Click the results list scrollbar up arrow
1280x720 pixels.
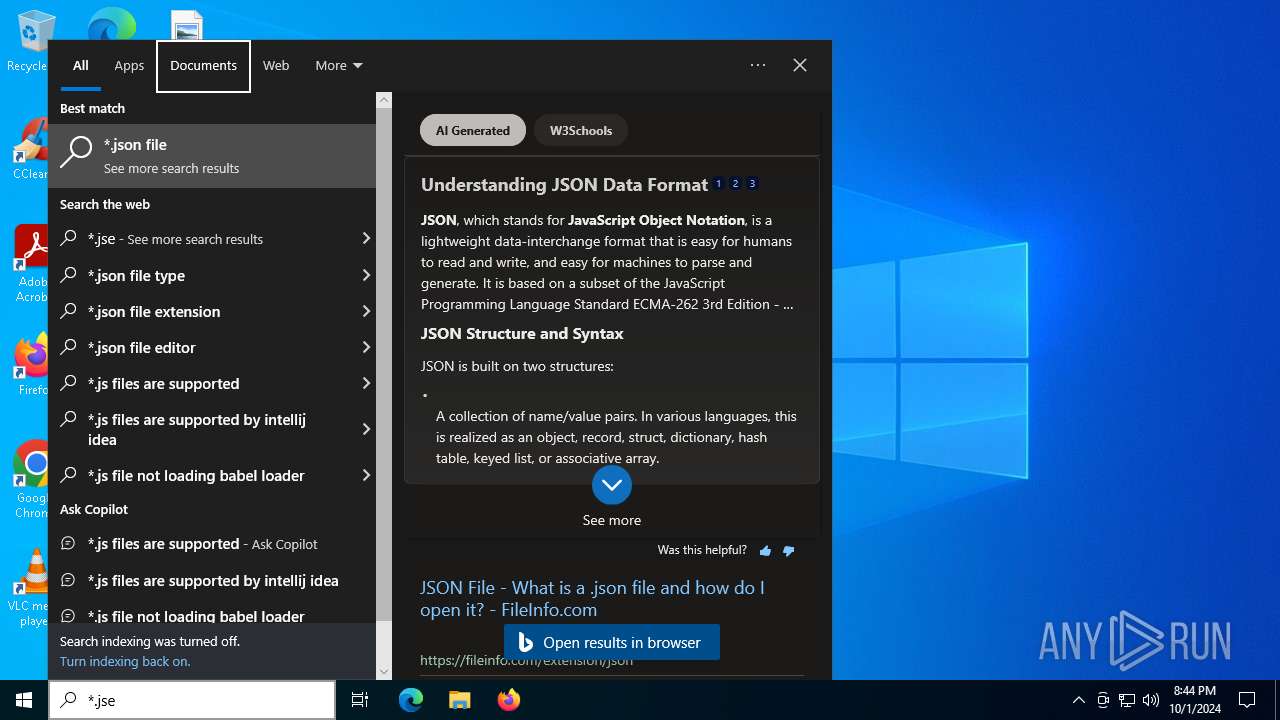[384, 100]
